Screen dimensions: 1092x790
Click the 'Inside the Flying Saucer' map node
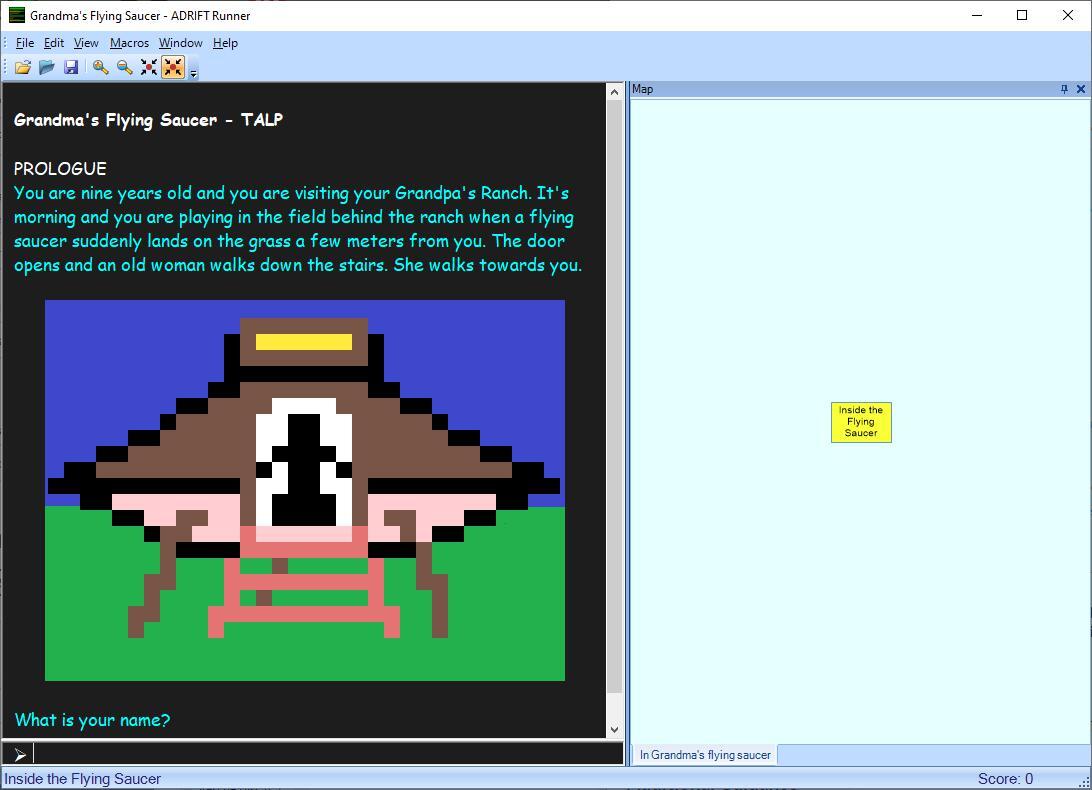click(x=861, y=422)
